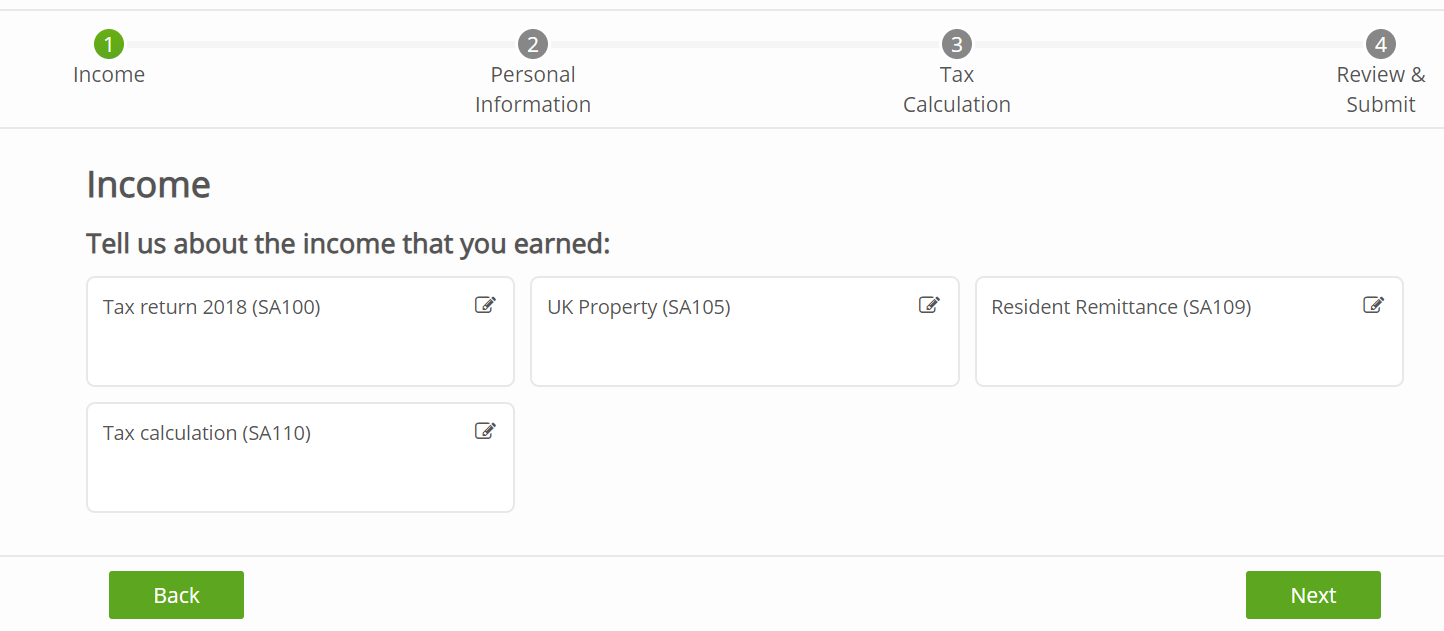Image resolution: width=1444 pixels, height=631 pixels.
Task: Click the edit icon on UK Property card
Action: [x=929, y=306]
